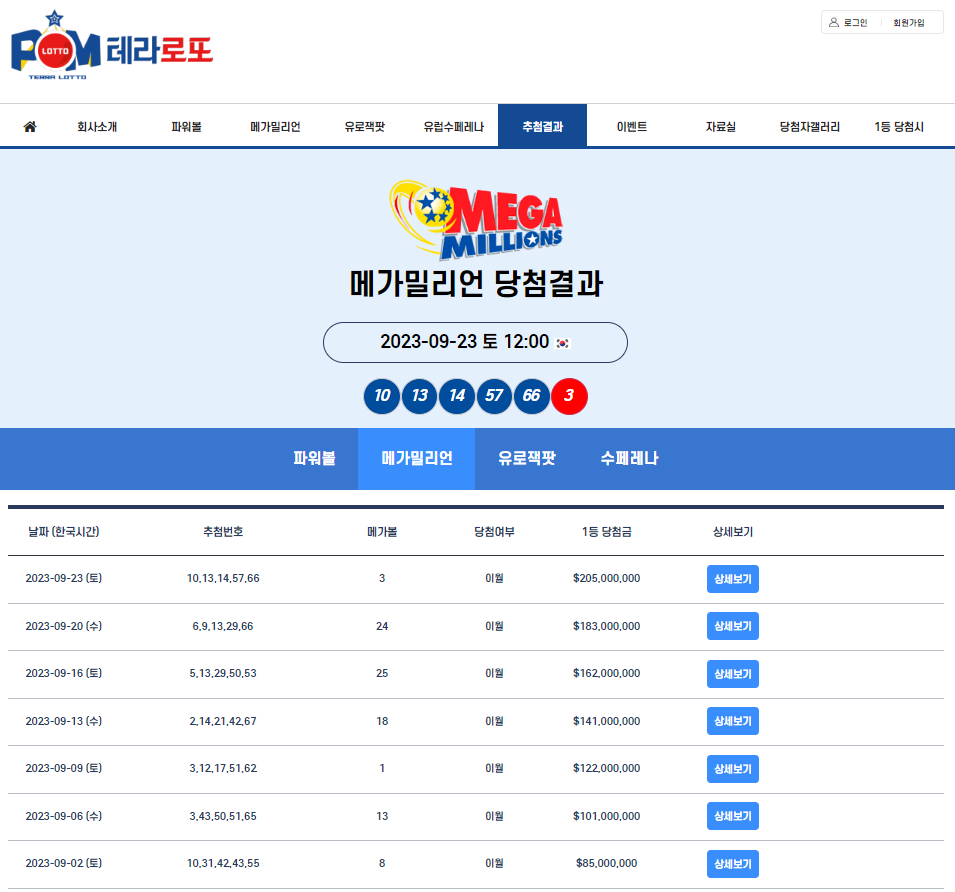The image size is (955, 892).
Task: Click the blue ball numbered 14
Action: point(457,396)
